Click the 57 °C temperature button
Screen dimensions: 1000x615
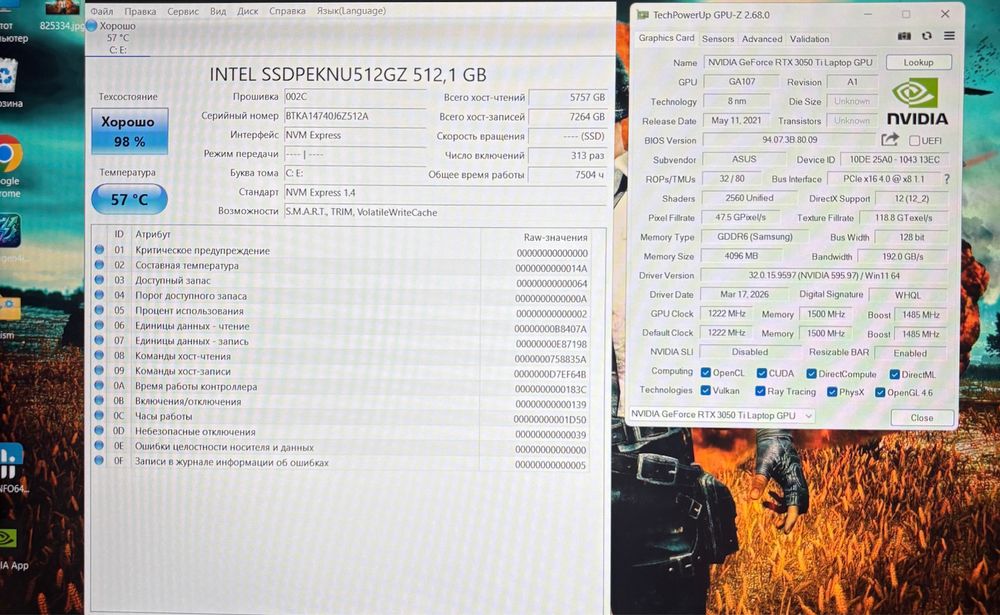129,199
